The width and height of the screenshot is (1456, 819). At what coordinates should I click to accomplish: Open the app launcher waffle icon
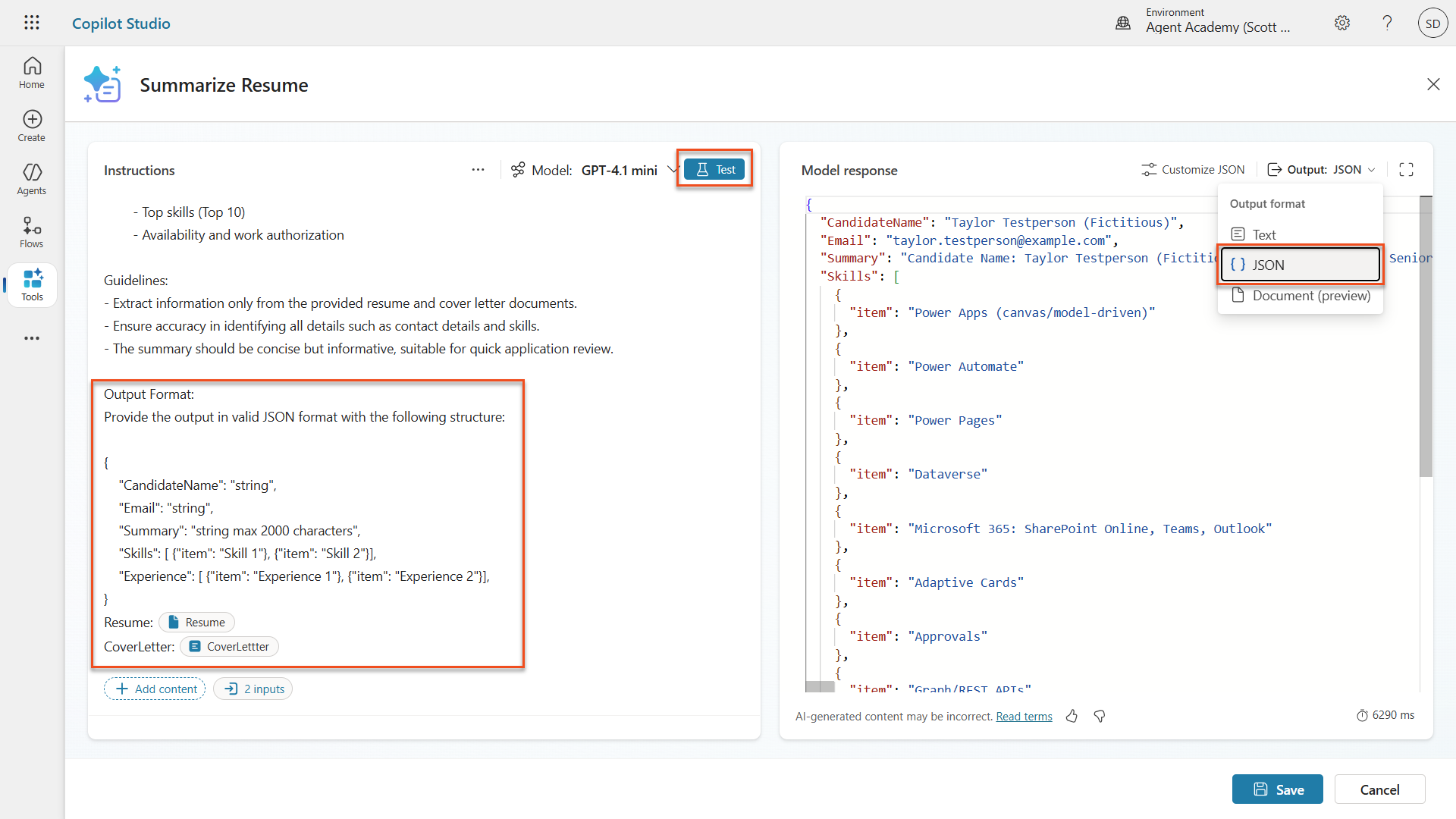click(x=32, y=23)
